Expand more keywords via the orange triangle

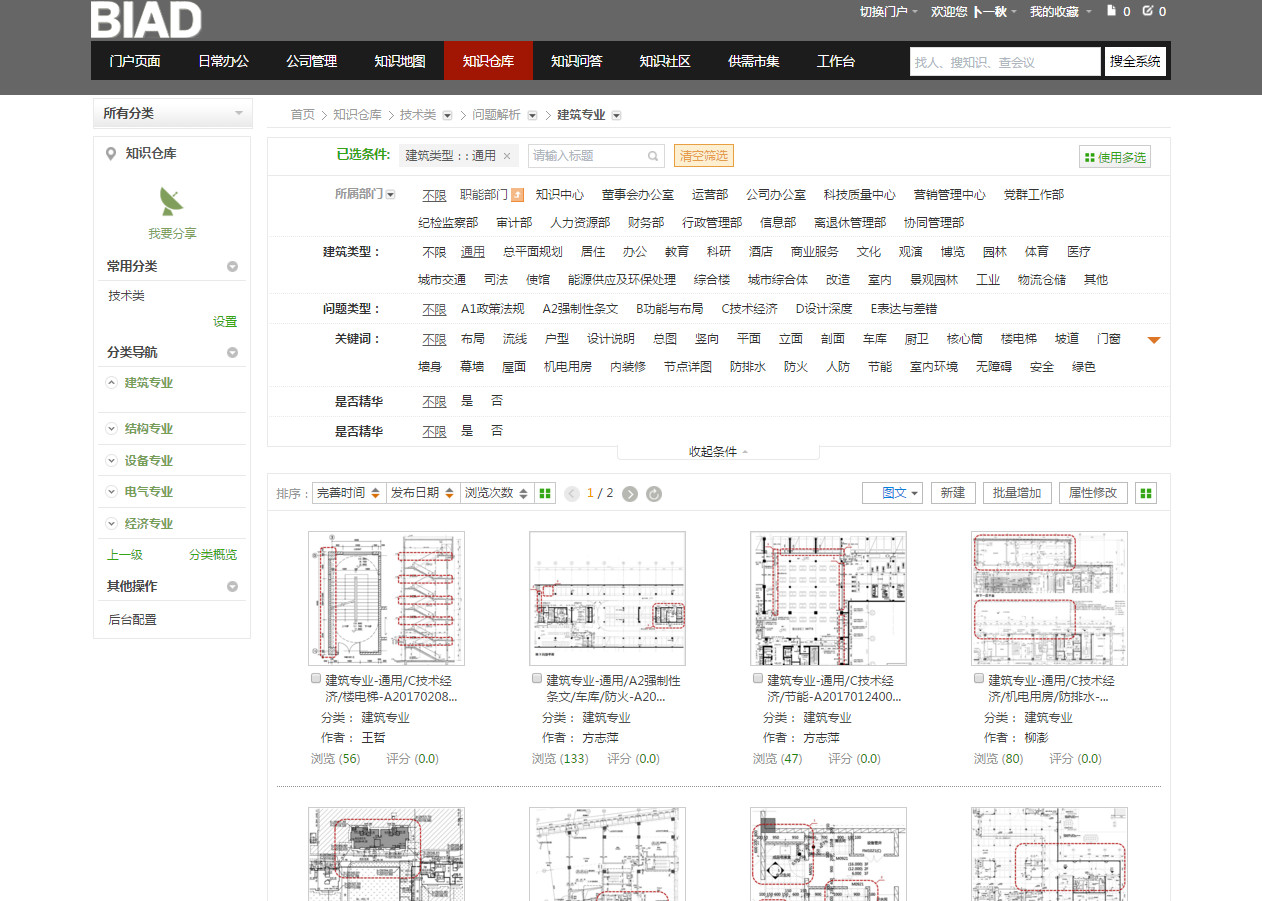coord(1153,339)
